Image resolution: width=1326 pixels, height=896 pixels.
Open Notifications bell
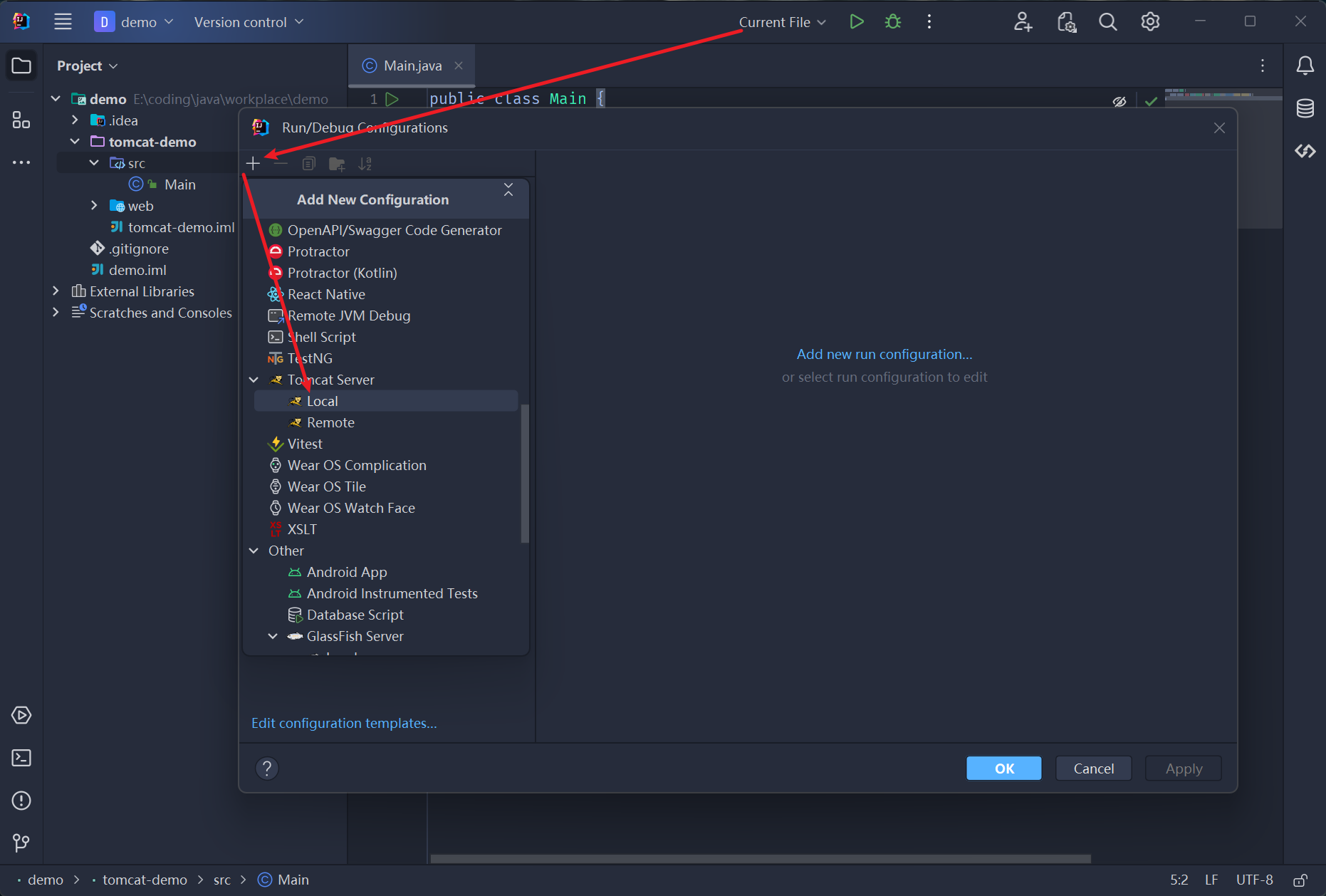[x=1305, y=66]
